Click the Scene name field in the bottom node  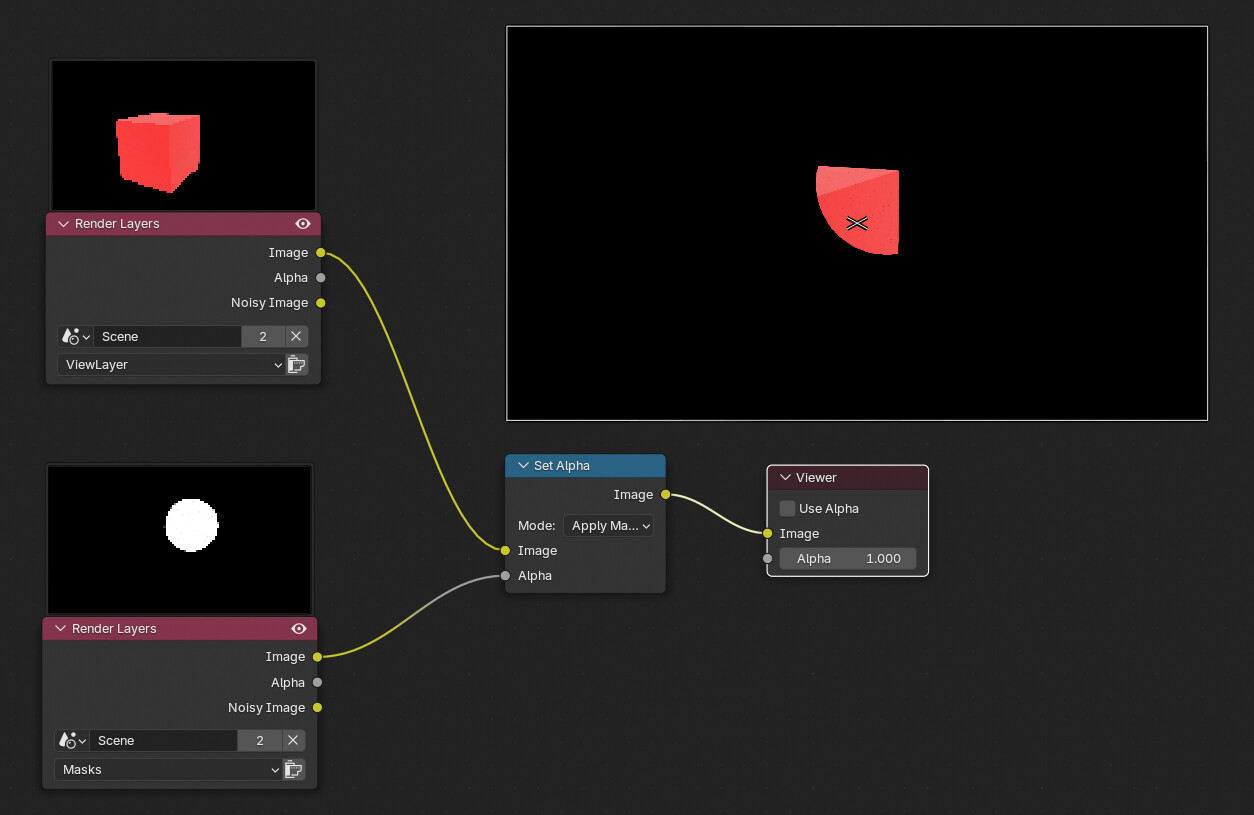[164, 740]
